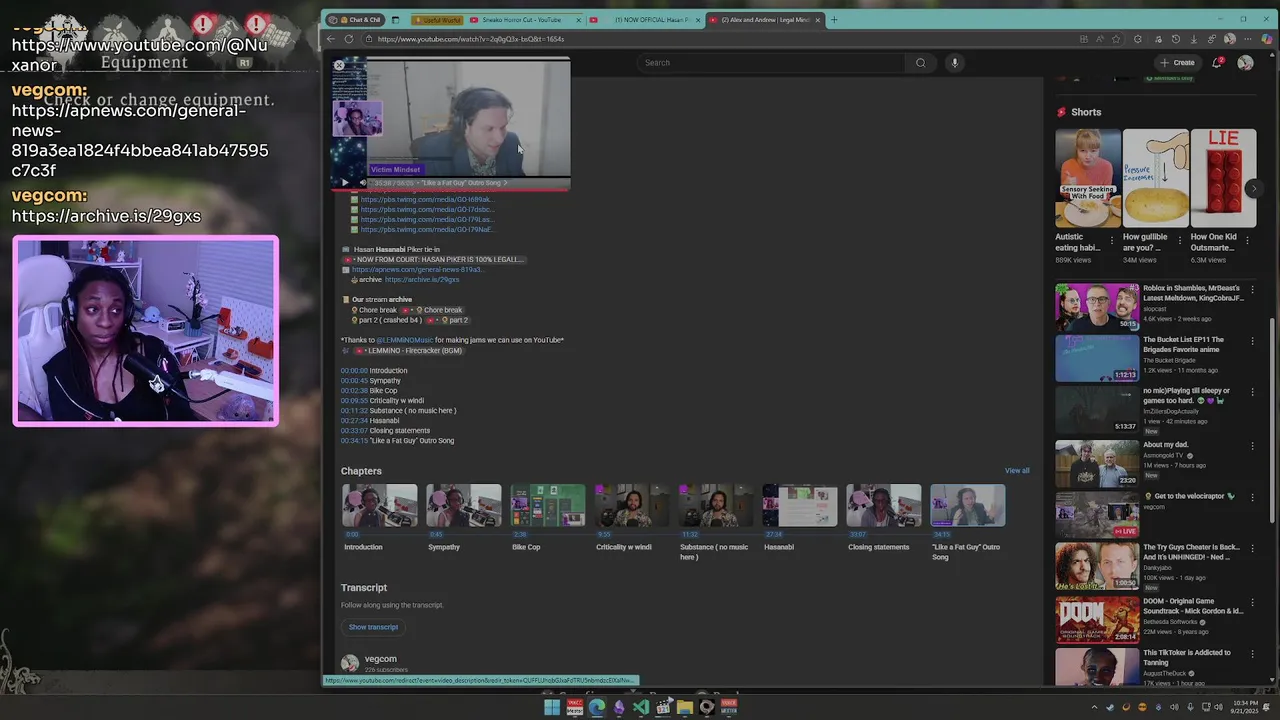Open OBS Studio from taskbar
The image size is (1280, 720).
[x=707, y=707]
